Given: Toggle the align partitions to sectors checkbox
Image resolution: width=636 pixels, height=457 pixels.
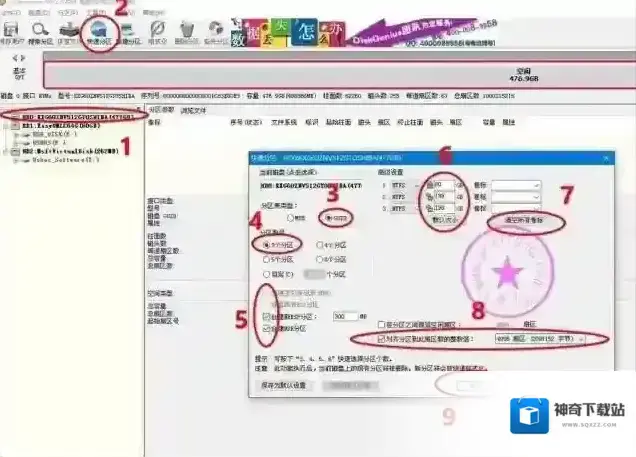Looking at the screenshot, I should click(x=381, y=340).
